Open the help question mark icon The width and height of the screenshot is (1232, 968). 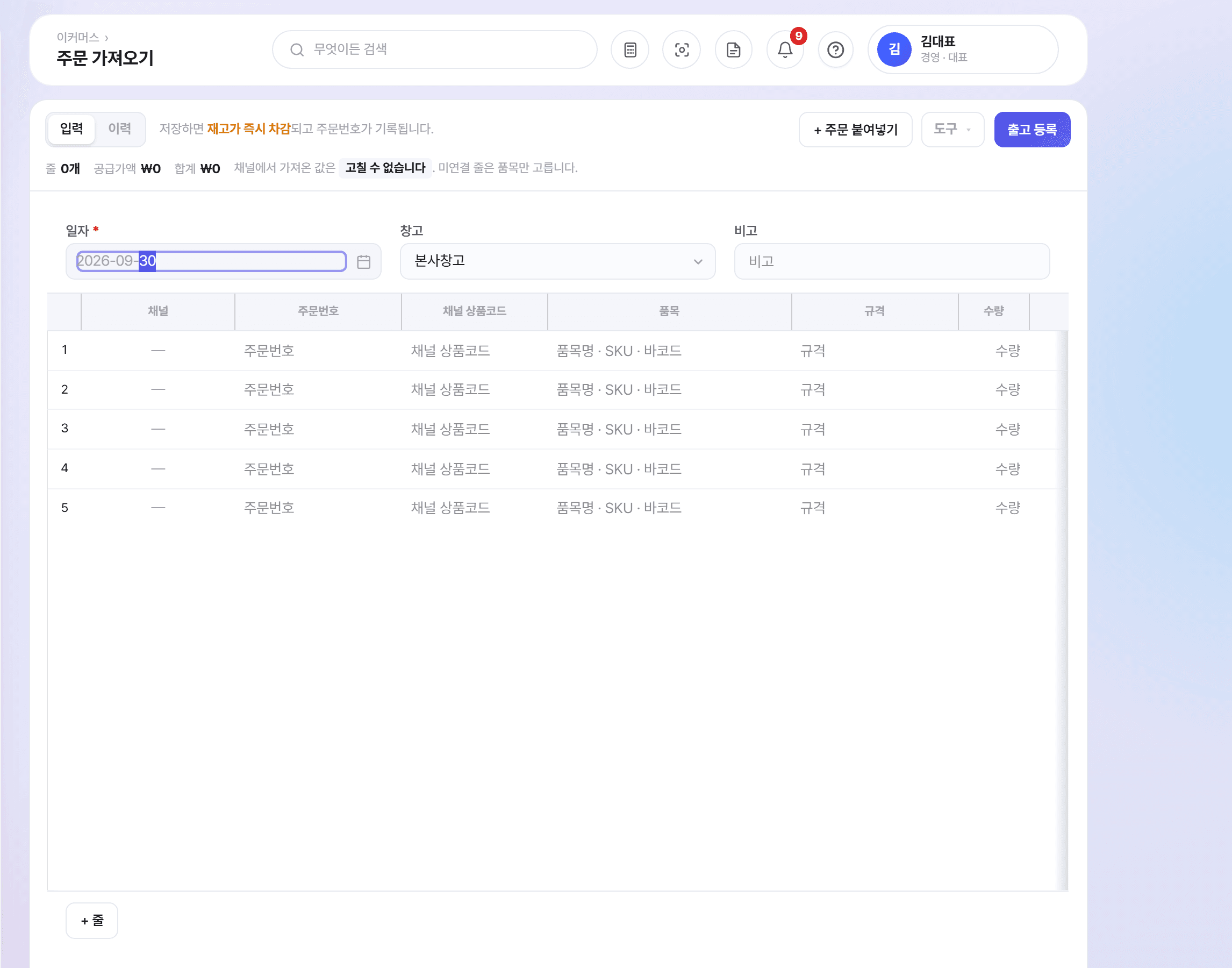[x=835, y=50]
